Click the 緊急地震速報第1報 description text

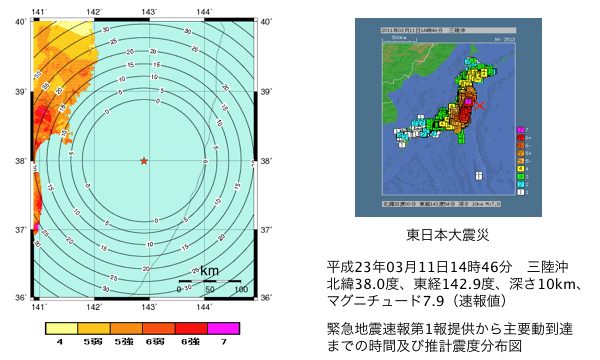pyautogui.click(x=450, y=337)
